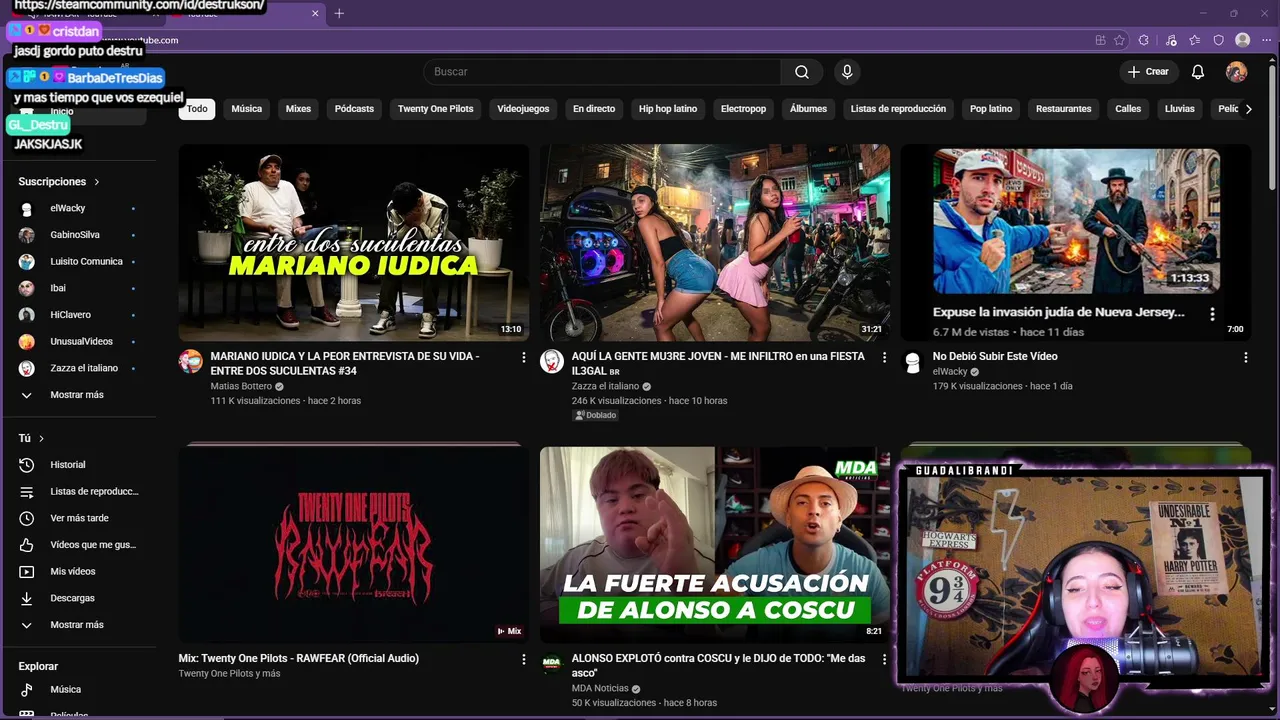Open the browser three-dot settings menu
Image resolution: width=1280 pixels, height=720 pixels.
pyautogui.click(x=1266, y=40)
